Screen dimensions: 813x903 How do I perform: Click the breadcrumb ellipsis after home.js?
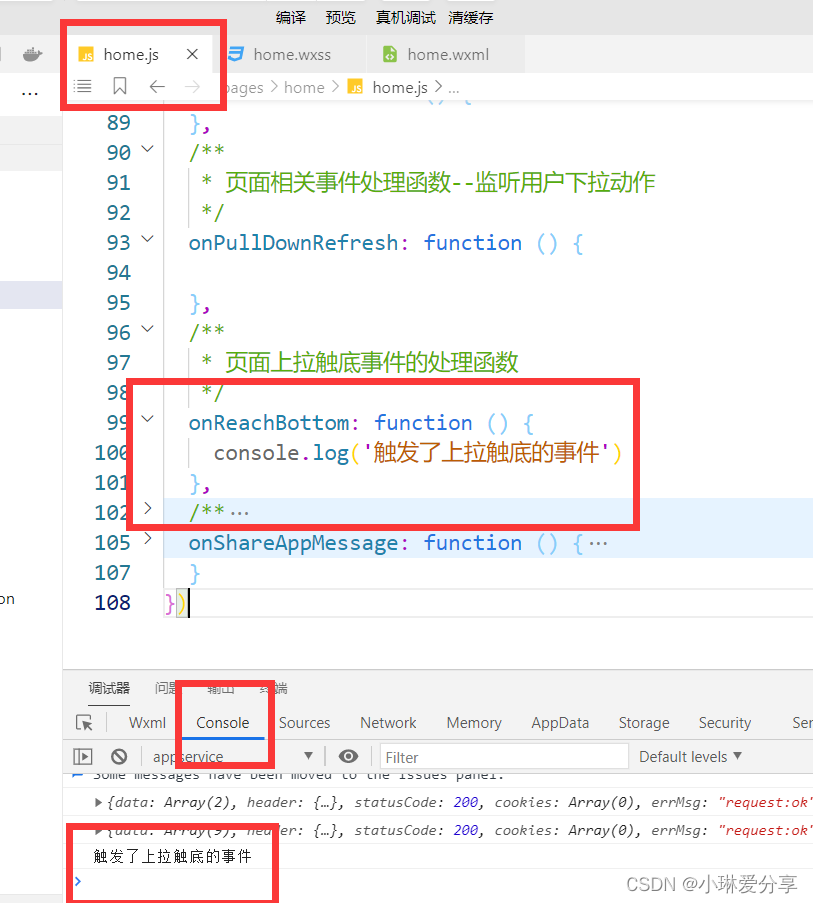(454, 89)
